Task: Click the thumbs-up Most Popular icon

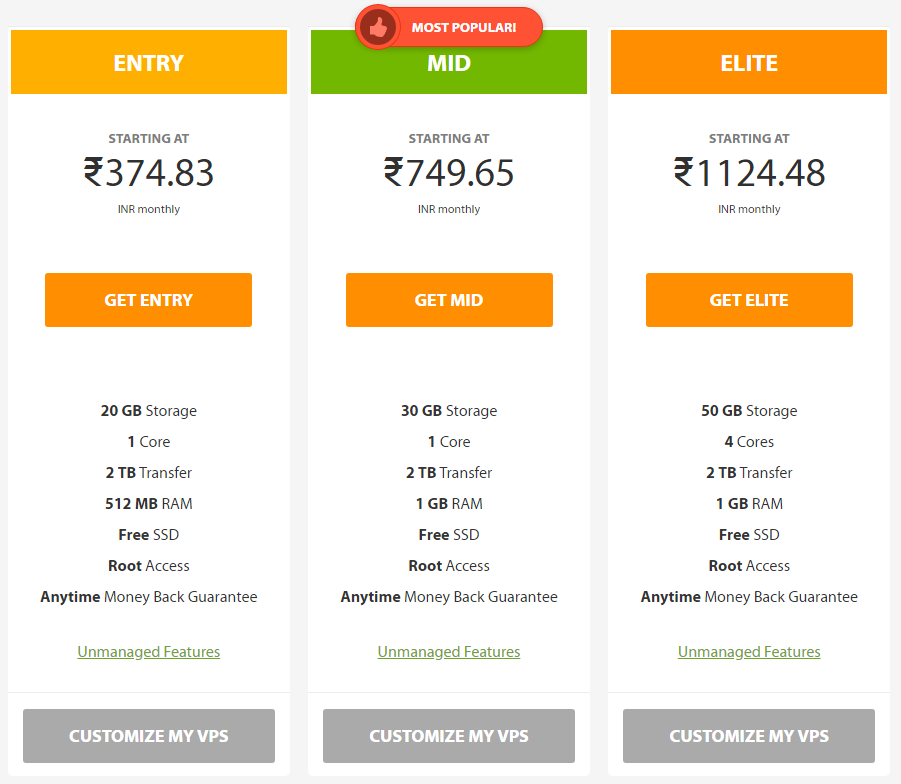Action: click(x=378, y=27)
